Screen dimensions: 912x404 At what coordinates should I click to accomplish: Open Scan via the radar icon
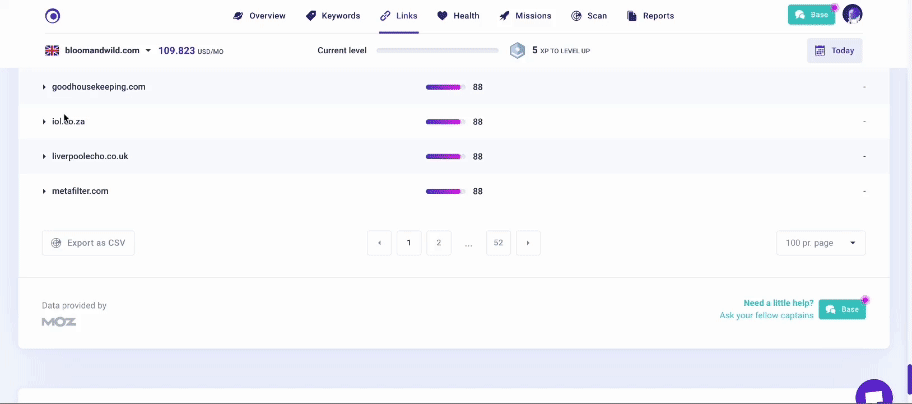[576, 16]
